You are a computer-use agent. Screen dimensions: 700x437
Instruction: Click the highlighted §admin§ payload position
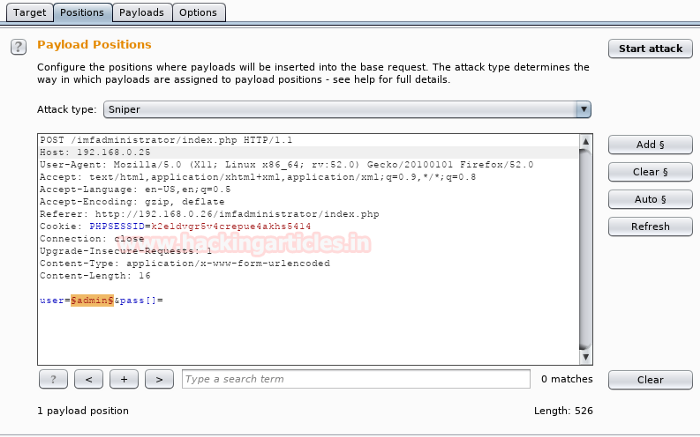click(91, 300)
